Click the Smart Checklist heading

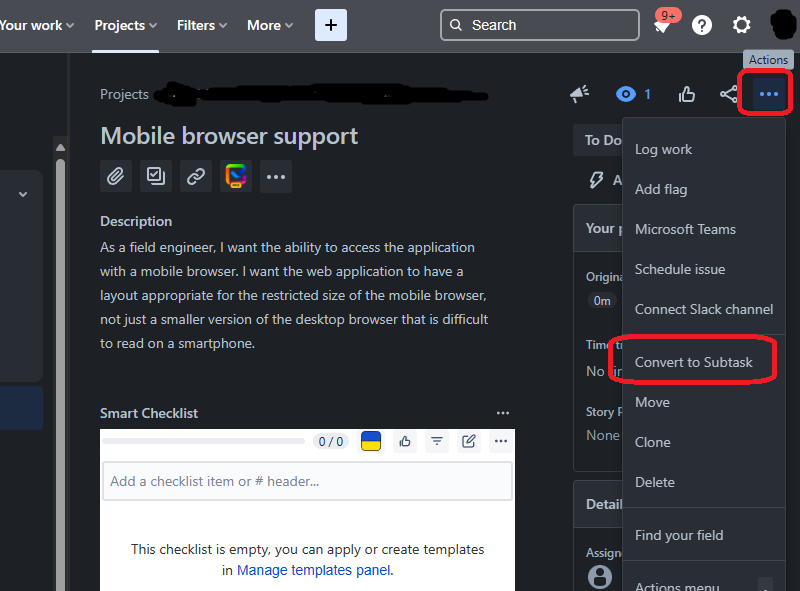pos(149,413)
